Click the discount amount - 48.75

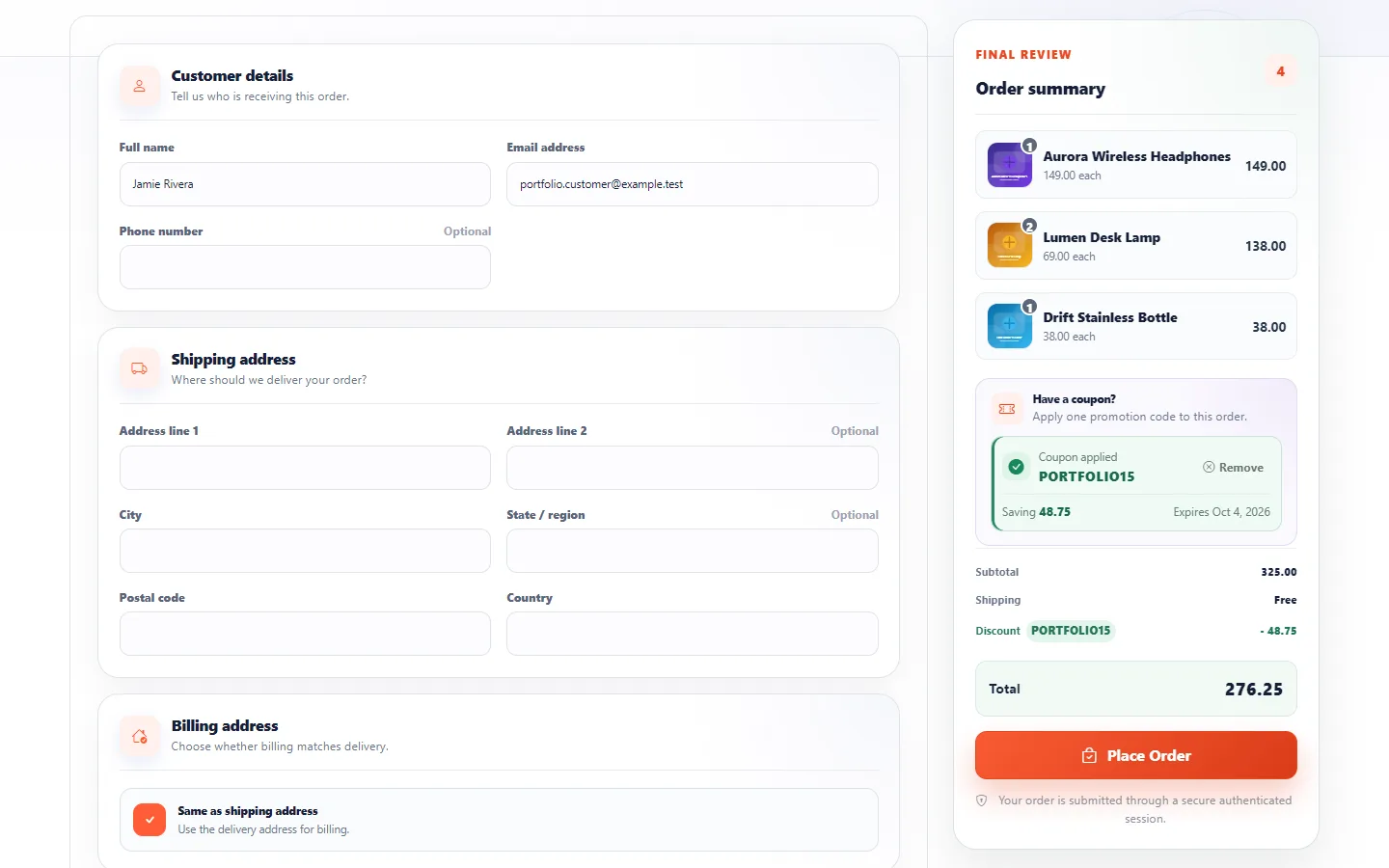pyautogui.click(x=1278, y=631)
